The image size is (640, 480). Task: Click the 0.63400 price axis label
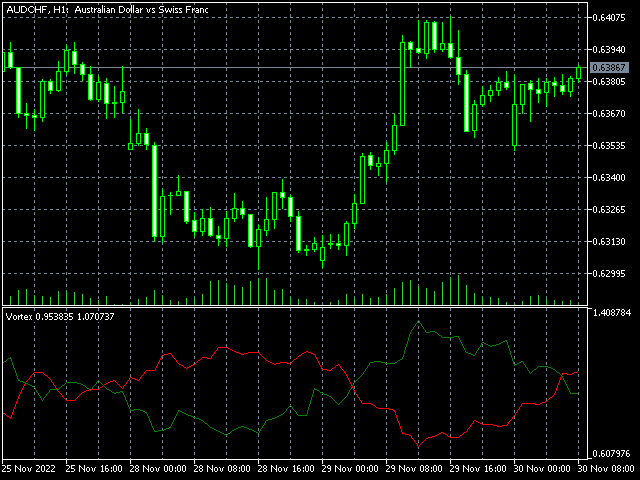click(x=609, y=178)
